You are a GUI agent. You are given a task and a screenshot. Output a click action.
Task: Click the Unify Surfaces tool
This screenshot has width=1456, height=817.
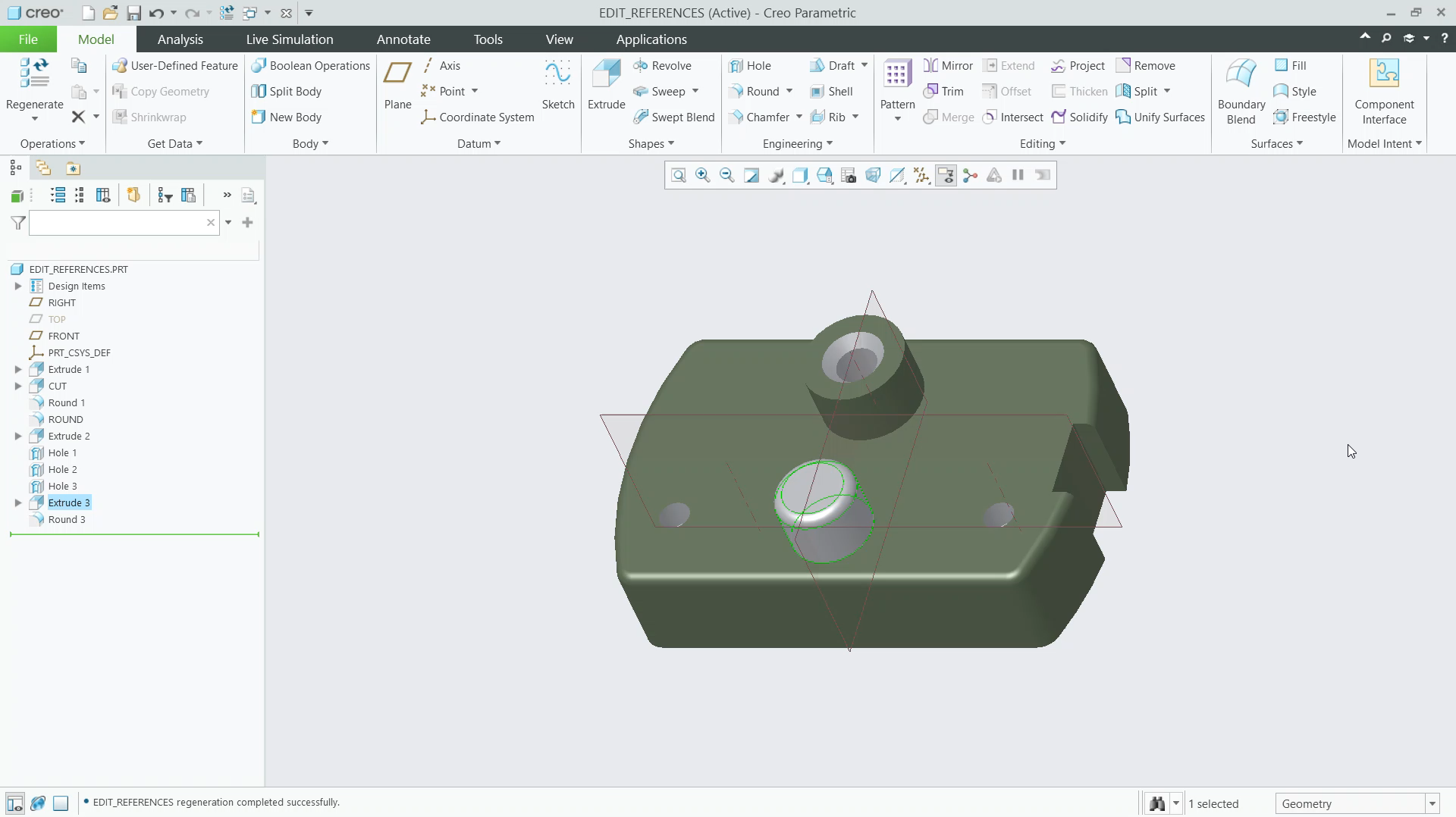(x=1160, y=117)
